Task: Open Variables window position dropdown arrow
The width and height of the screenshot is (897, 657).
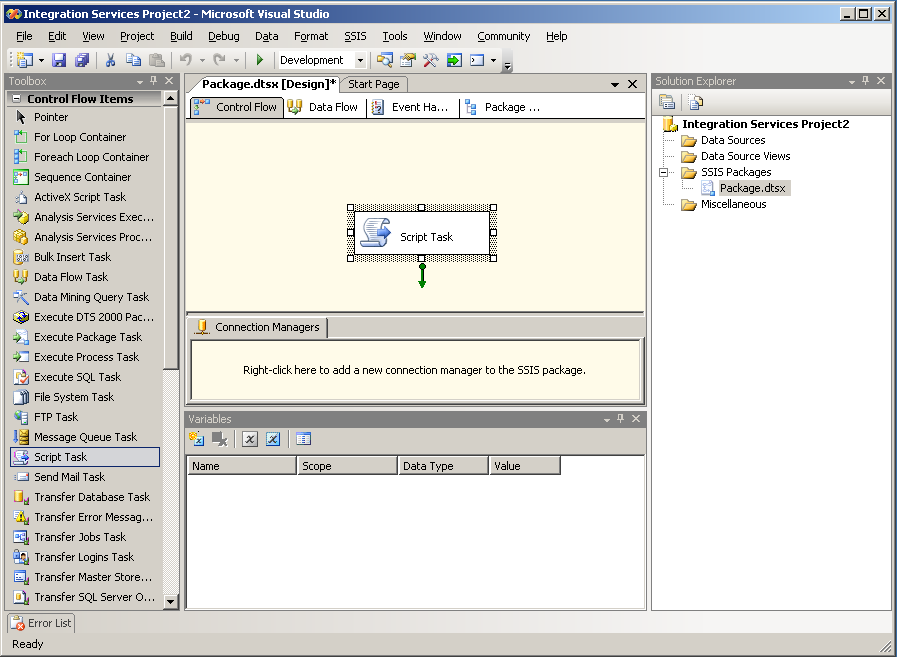Action: click(x=607, y=419)
